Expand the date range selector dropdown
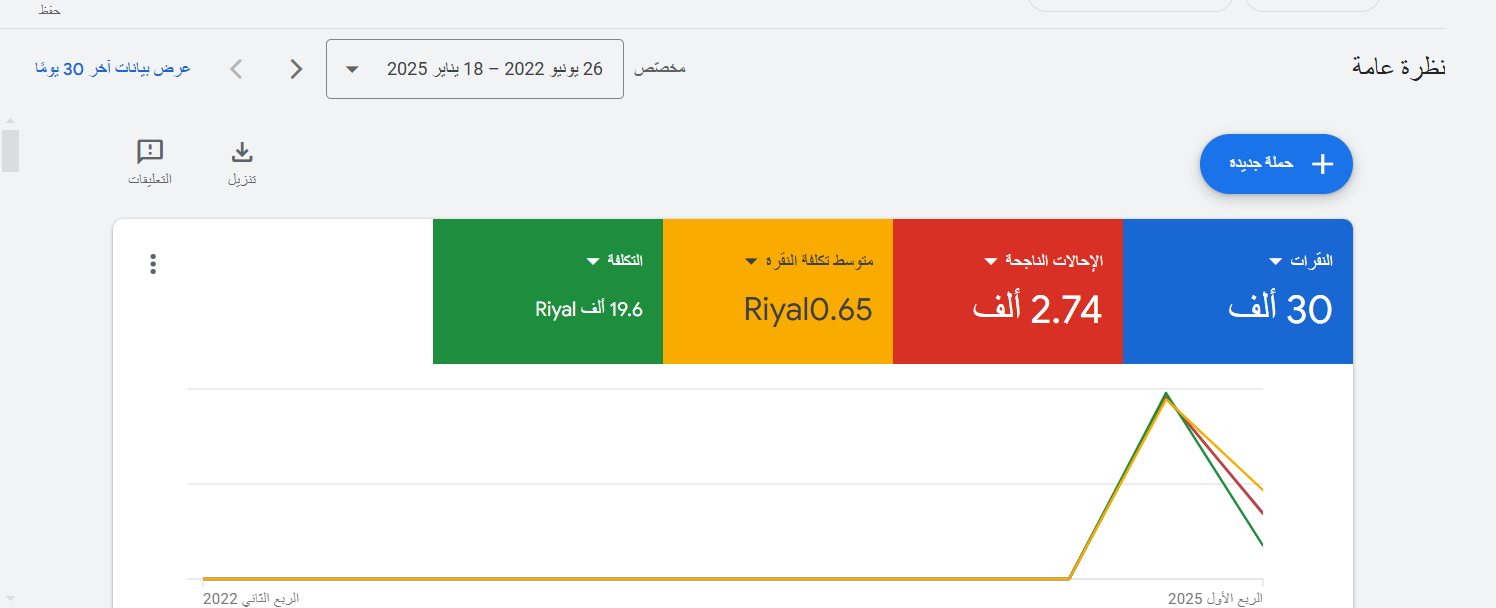1496x608 pixels. [351, 69]
